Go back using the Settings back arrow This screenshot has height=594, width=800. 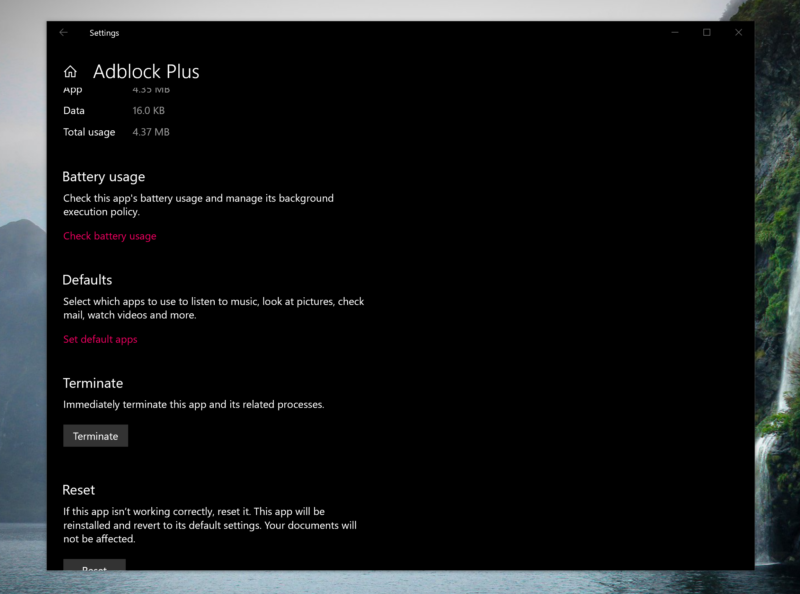(x=63, y=33)
